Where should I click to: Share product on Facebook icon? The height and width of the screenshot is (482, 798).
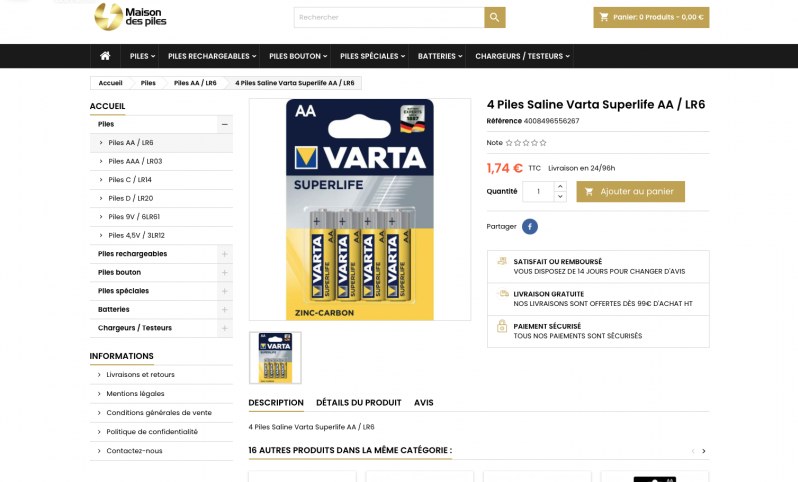click(530, 226)
